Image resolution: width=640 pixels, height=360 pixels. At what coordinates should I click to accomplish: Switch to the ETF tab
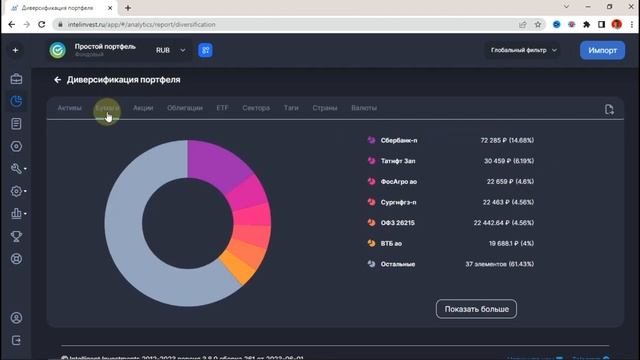pos(222,108)
